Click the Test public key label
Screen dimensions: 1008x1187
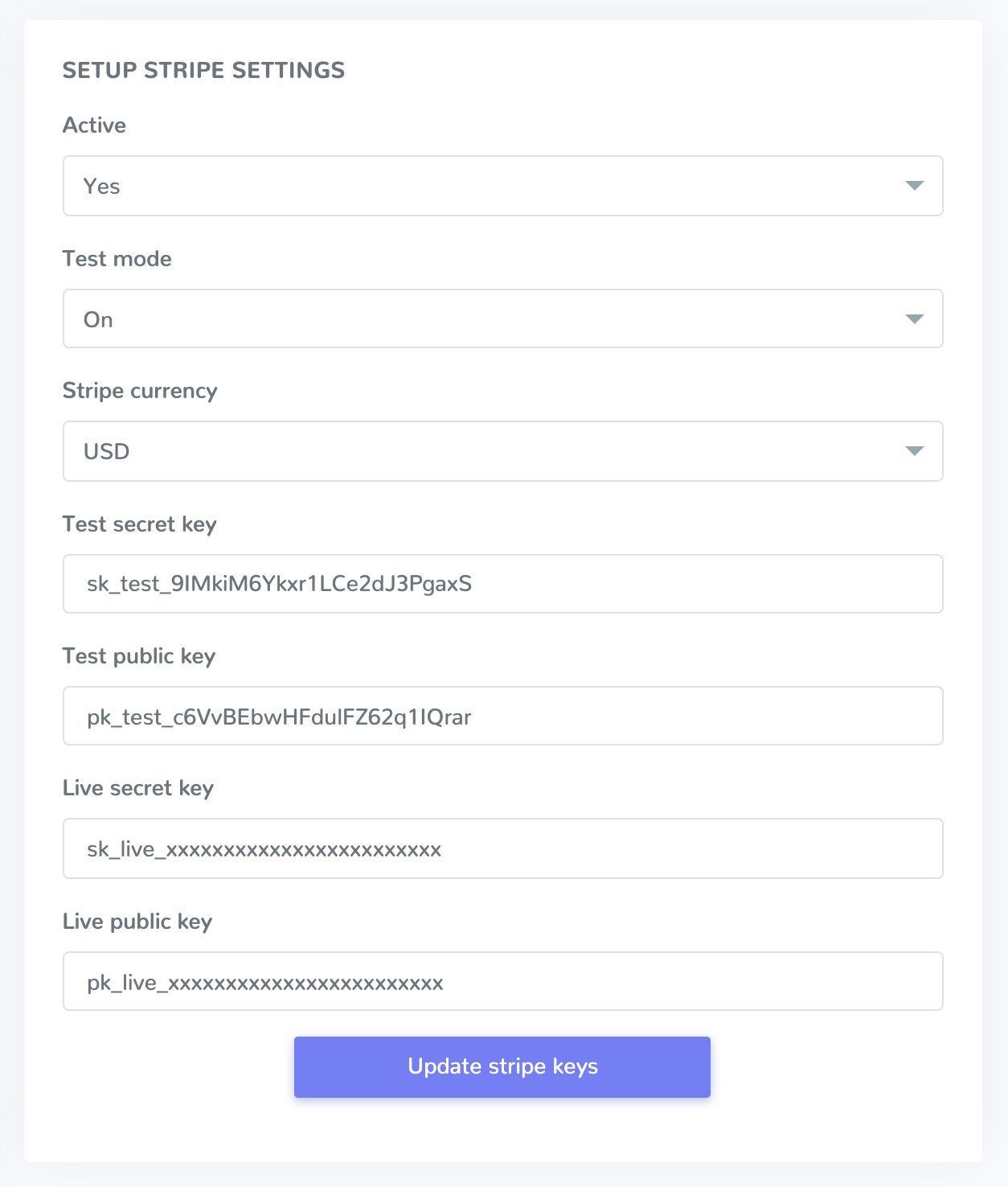(x=139, y=656)
